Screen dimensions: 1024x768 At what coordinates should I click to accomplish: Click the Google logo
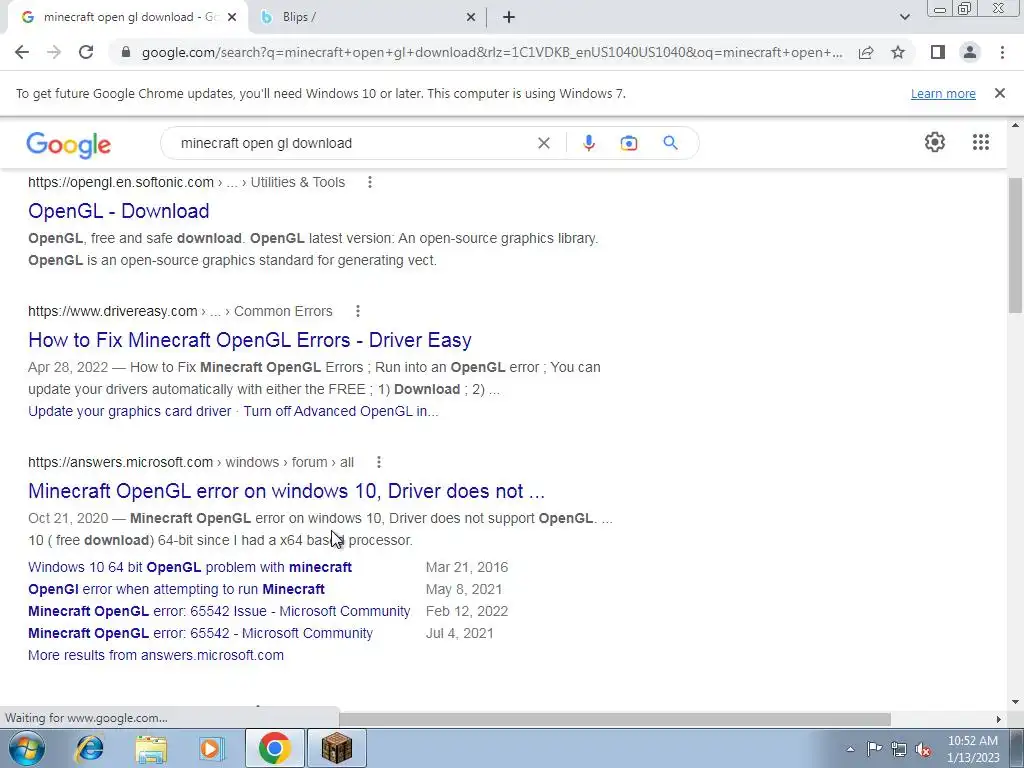69,144
